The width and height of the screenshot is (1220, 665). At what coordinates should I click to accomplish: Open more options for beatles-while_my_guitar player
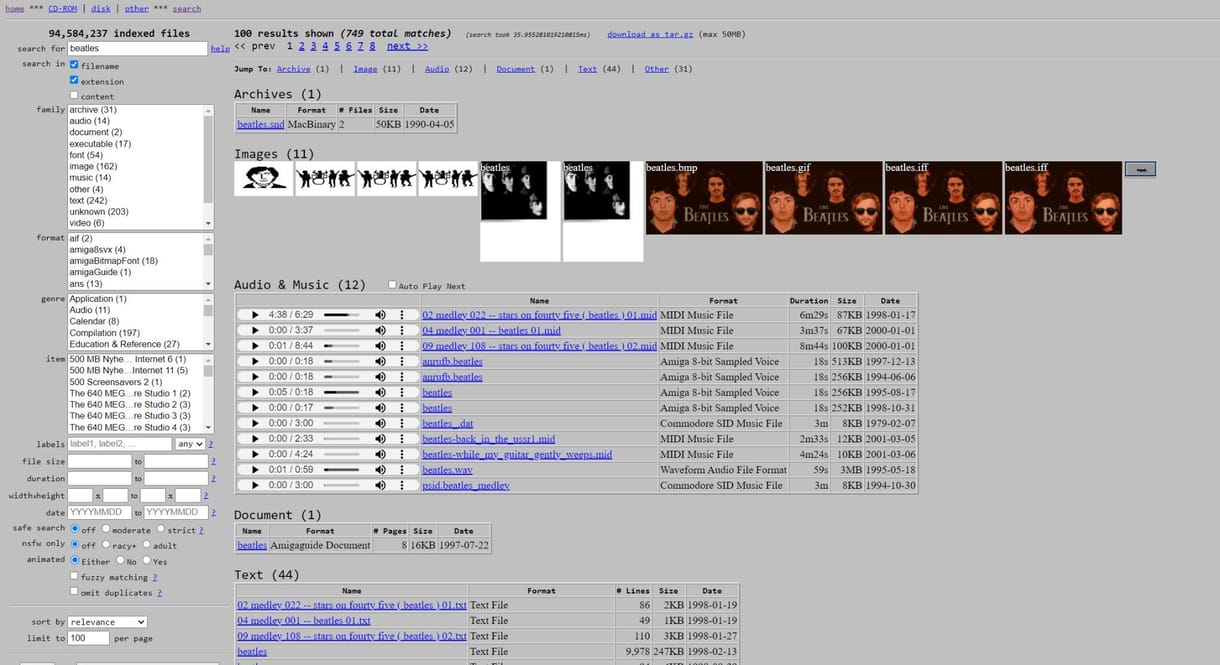(x=402, y=454)
